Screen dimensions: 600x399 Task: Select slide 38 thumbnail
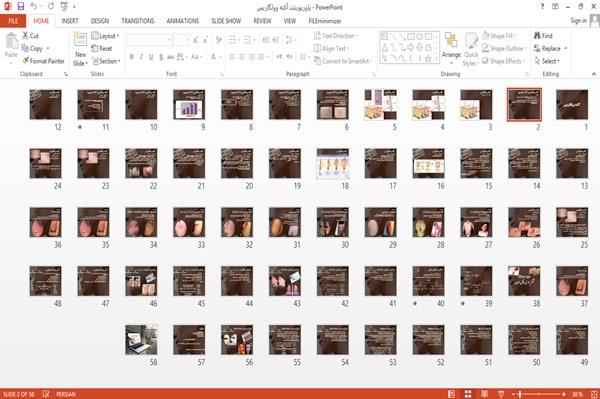pos(524,281)
